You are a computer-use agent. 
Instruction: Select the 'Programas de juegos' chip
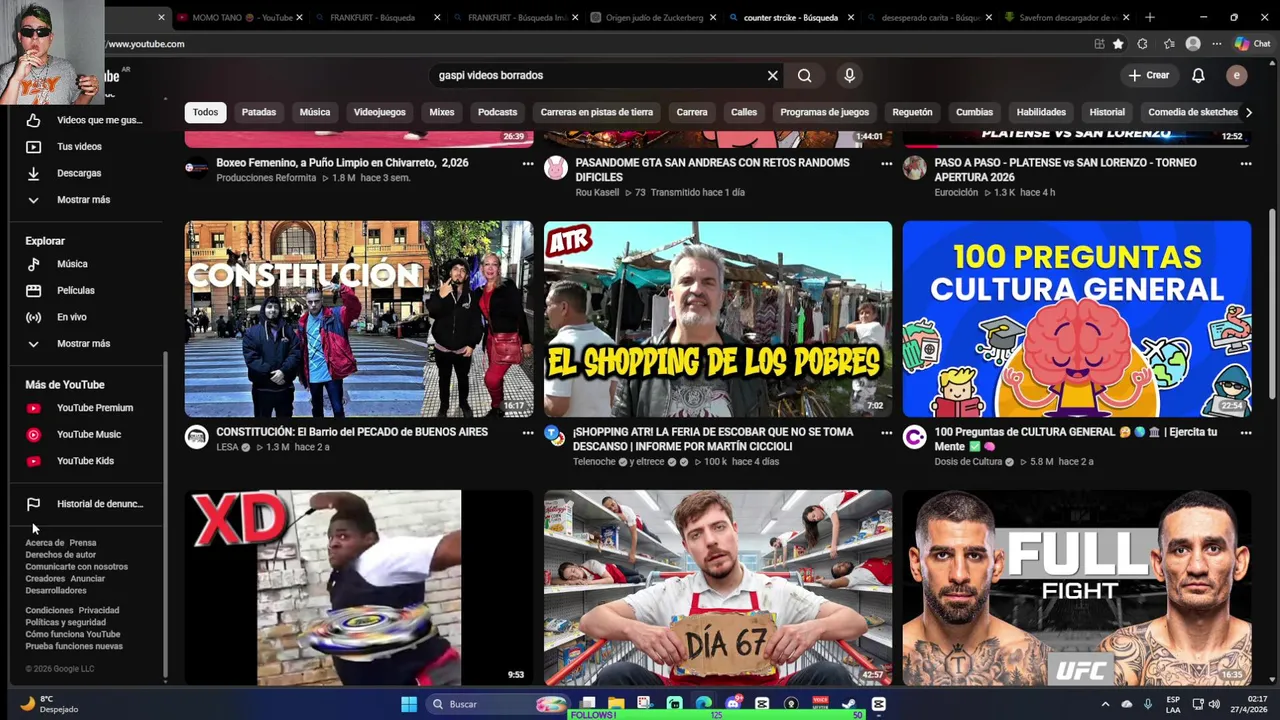tap(824, 112)
